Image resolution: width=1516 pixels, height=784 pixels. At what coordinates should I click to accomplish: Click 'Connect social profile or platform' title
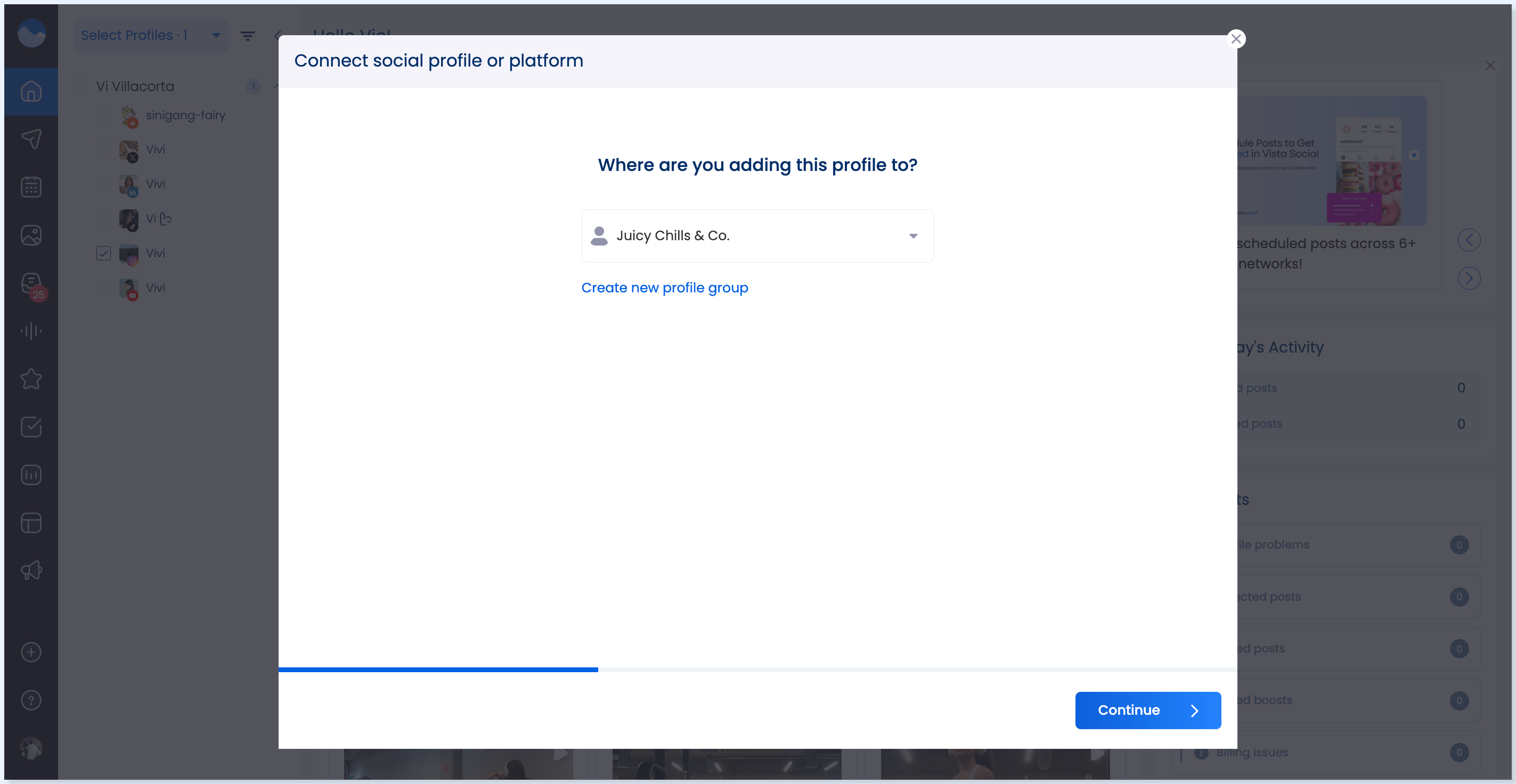pyautogui.click(x=438, y=61)
